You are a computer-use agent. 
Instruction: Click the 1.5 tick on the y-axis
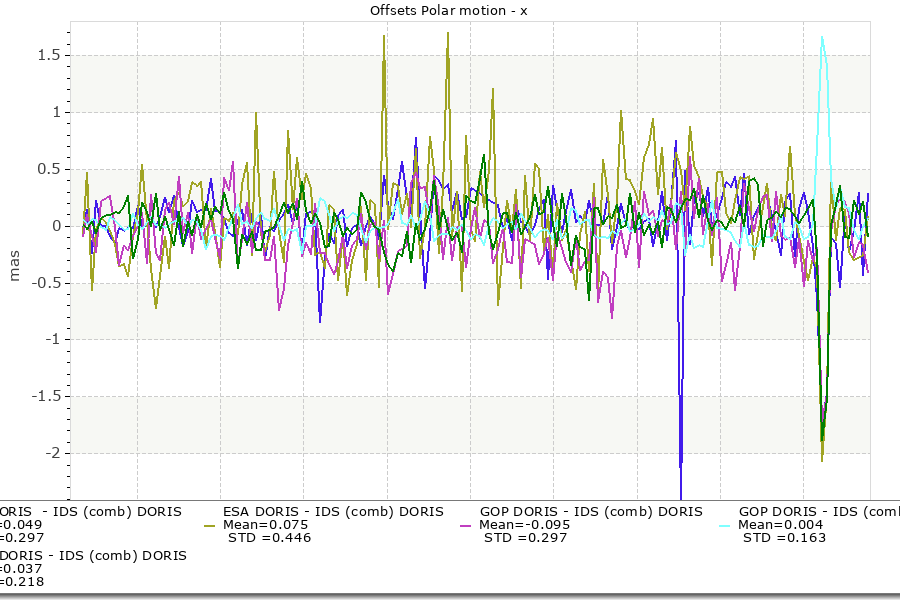coord(50,55)
